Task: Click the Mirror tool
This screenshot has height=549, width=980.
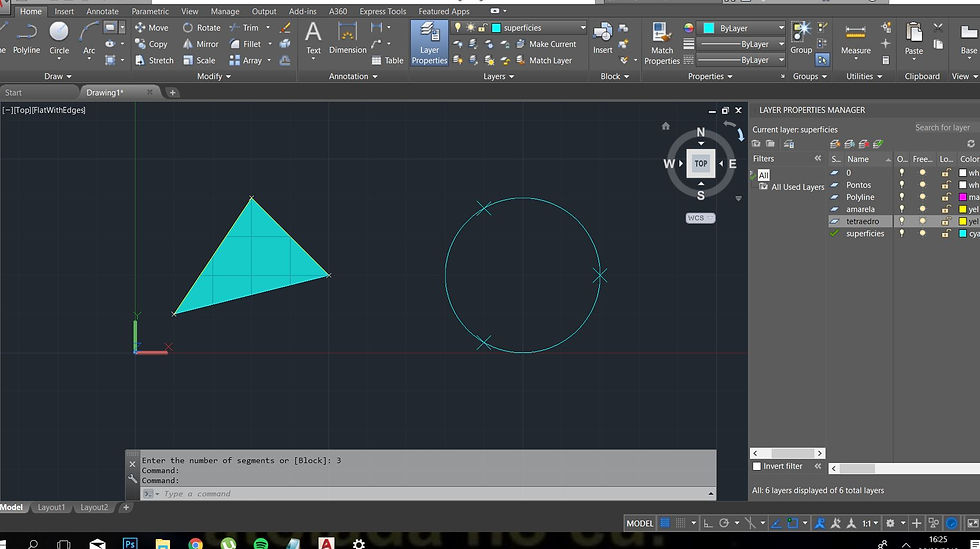Action: (201, 44)
